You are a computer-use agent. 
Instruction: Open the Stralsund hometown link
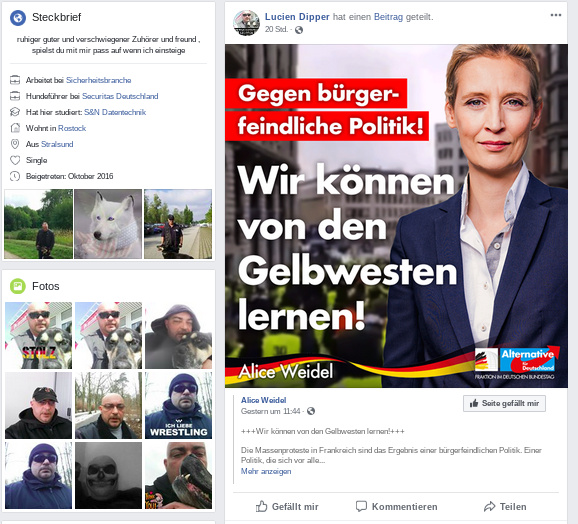[57, 144]
